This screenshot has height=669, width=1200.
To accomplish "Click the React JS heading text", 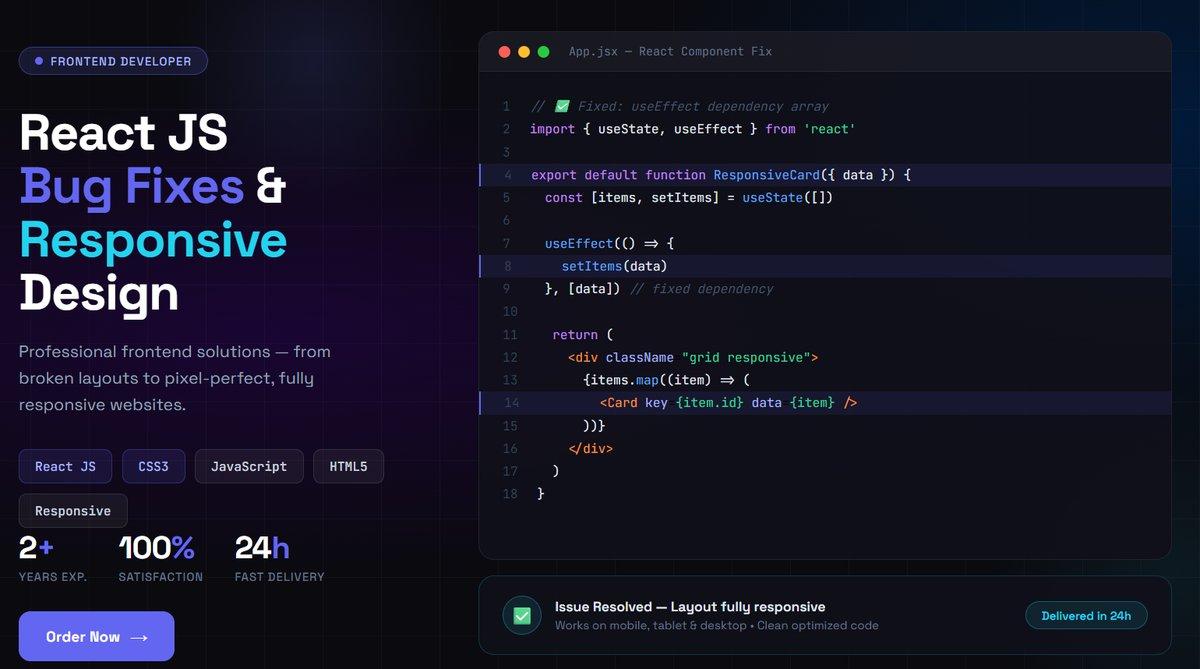I will coord(123,132).
